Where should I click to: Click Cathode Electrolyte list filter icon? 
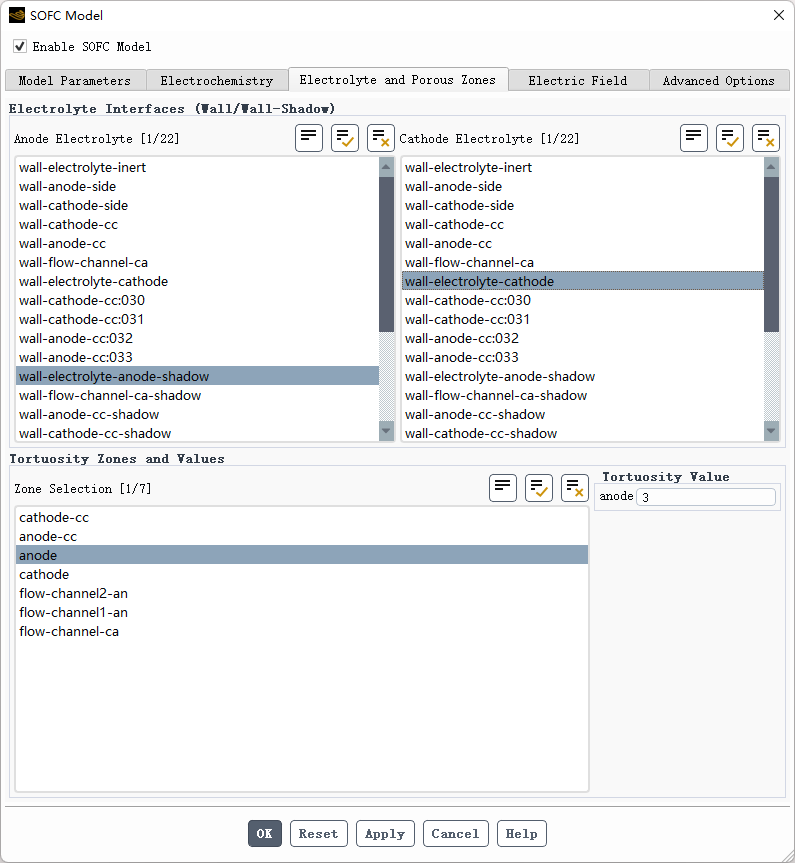694,138
